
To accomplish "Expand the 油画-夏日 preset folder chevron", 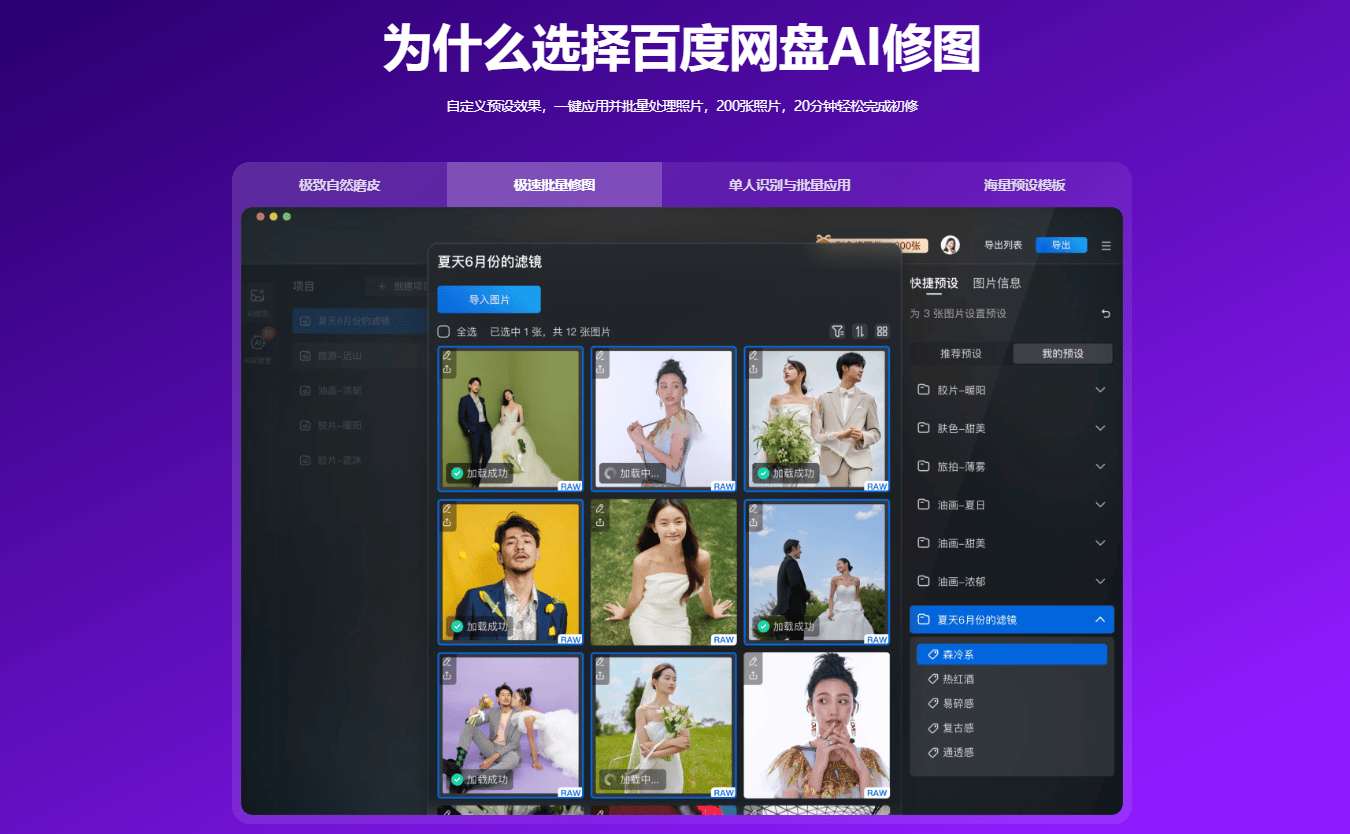I will tap(1100, 505).
